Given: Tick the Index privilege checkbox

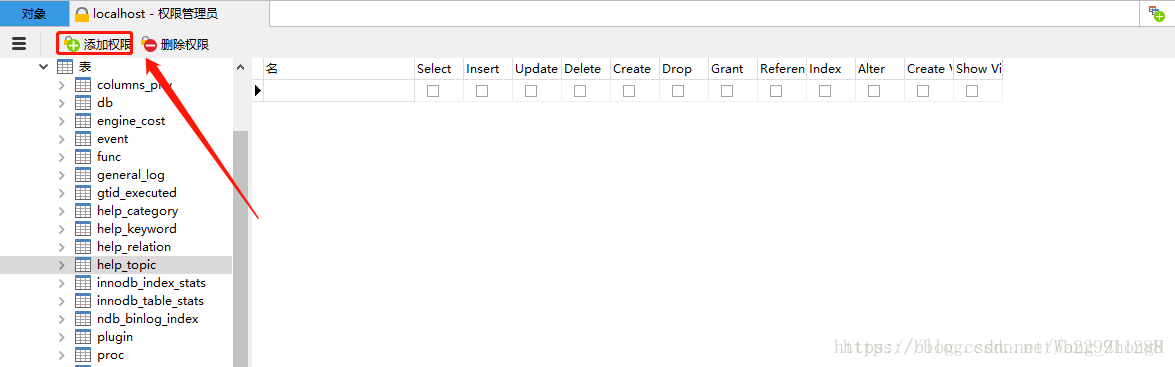Looking at the screenshot, I should [x=825, y=91].
